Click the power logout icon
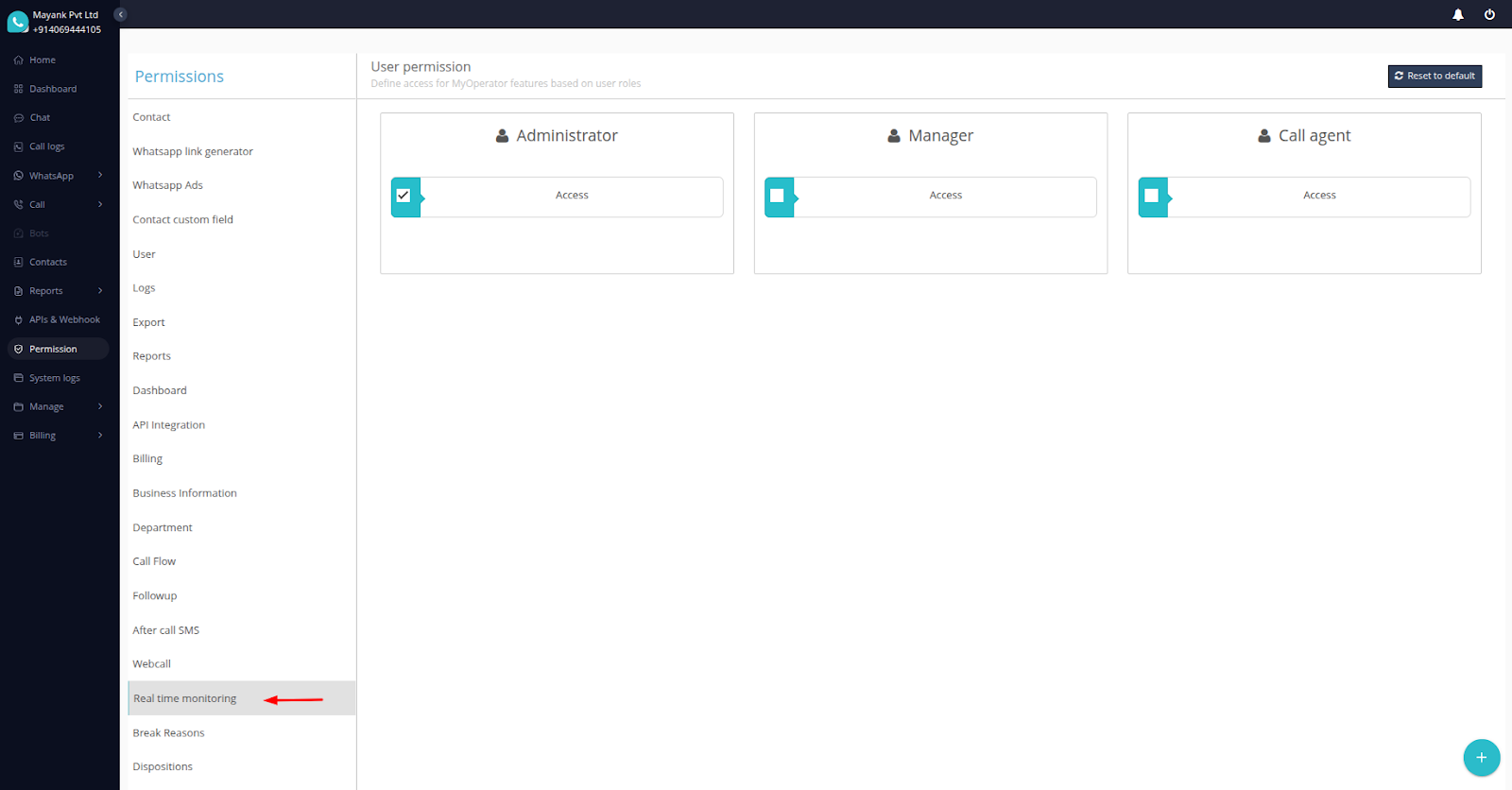1512x790 pixels. (1489, 14)
